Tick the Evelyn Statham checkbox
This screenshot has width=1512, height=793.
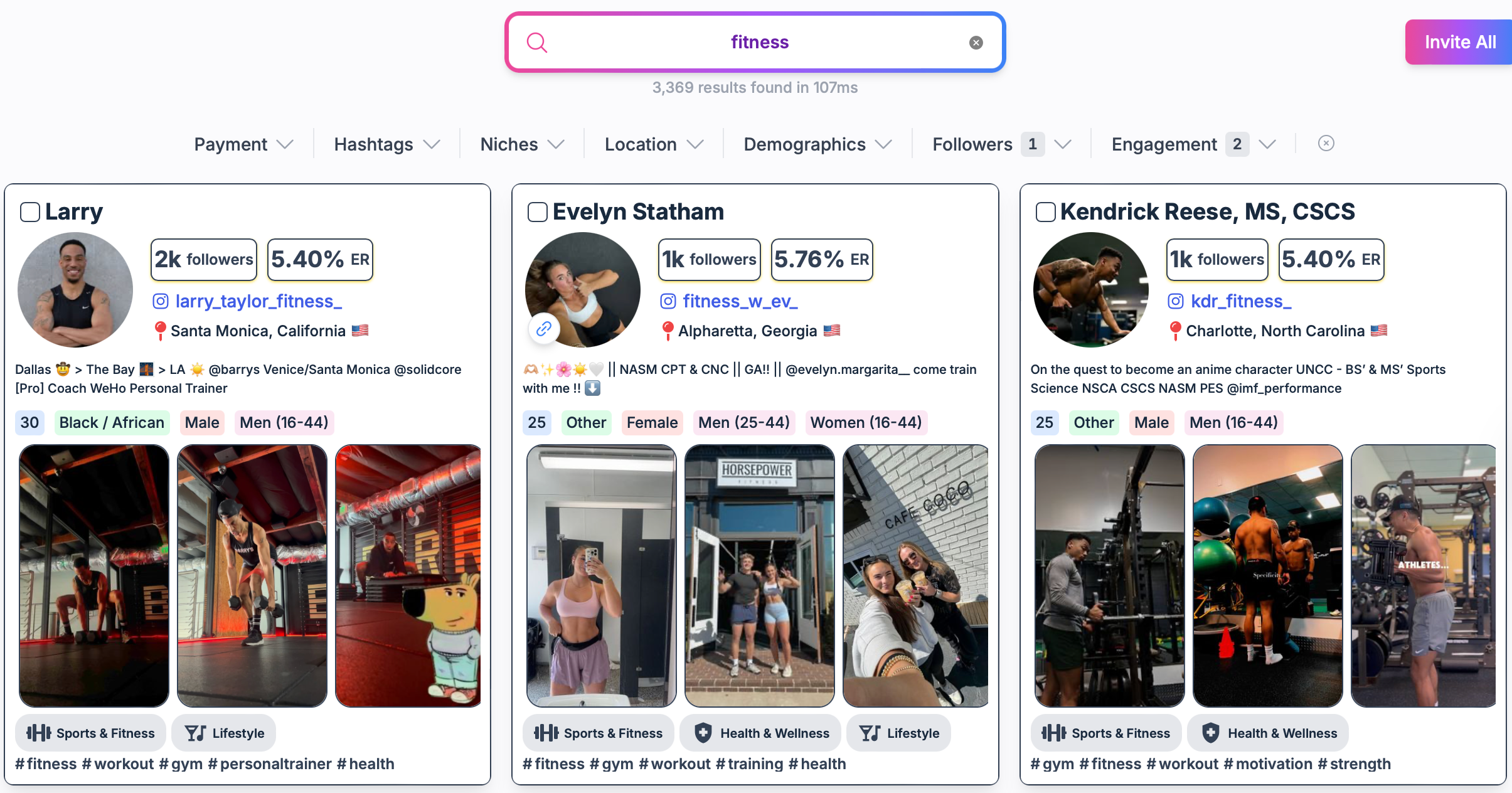click(538, 212)
